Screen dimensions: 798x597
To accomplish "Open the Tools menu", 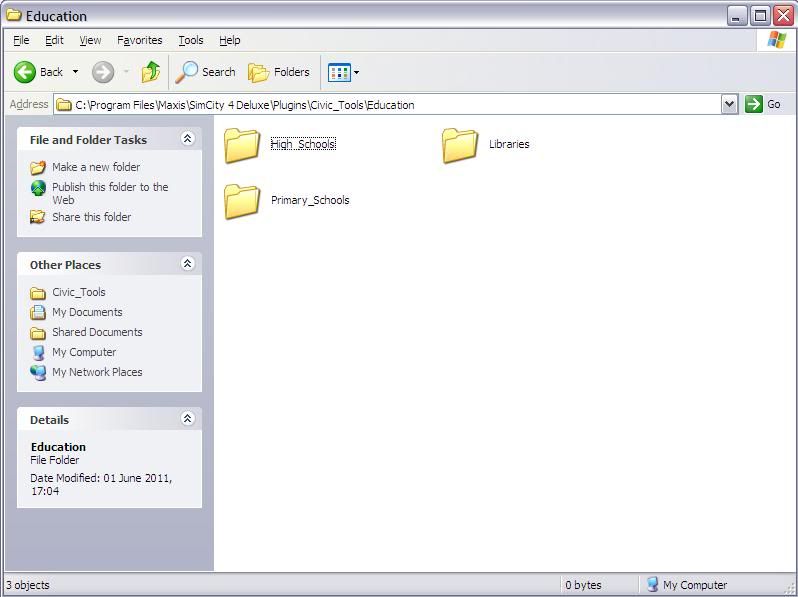I will click(x=191, y=40).
